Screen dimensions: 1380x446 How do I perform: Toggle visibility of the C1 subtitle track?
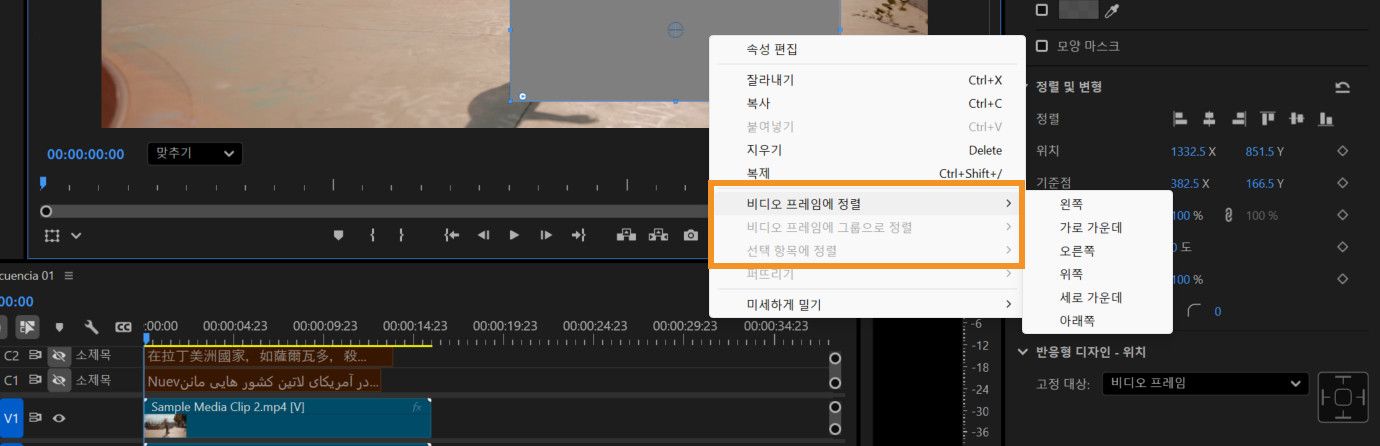click(59, 380)
